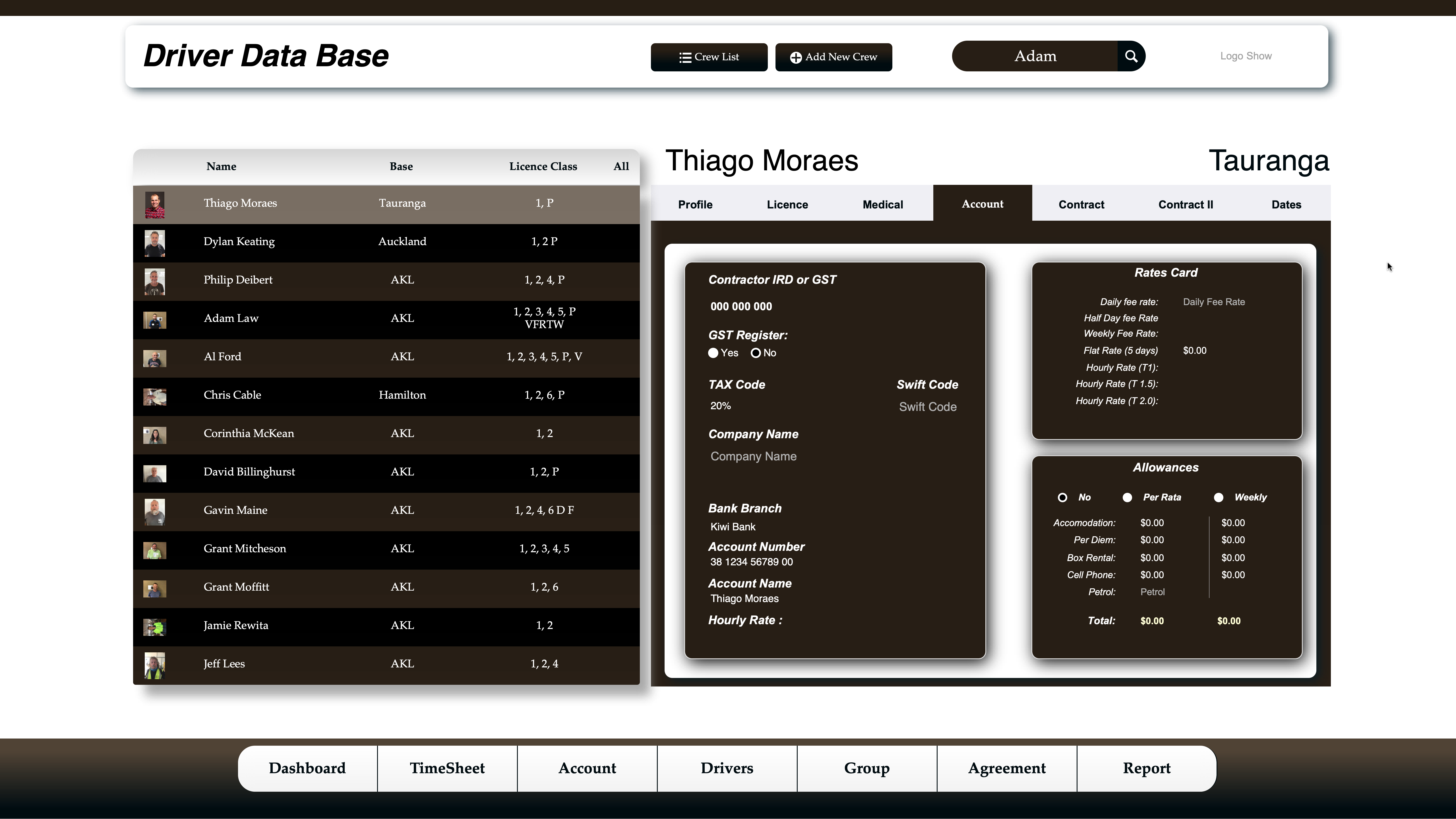This screenshot has width=1456, height=819.
Task: Switch to the Profile tab
Action: pyautogui.click(x=695, y=204)
